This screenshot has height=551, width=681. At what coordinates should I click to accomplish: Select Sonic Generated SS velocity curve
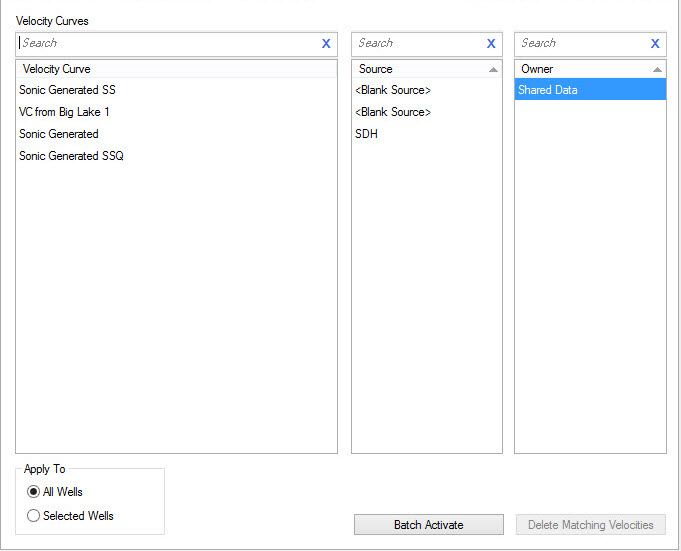pyautogui.click(x=67, y=90)
